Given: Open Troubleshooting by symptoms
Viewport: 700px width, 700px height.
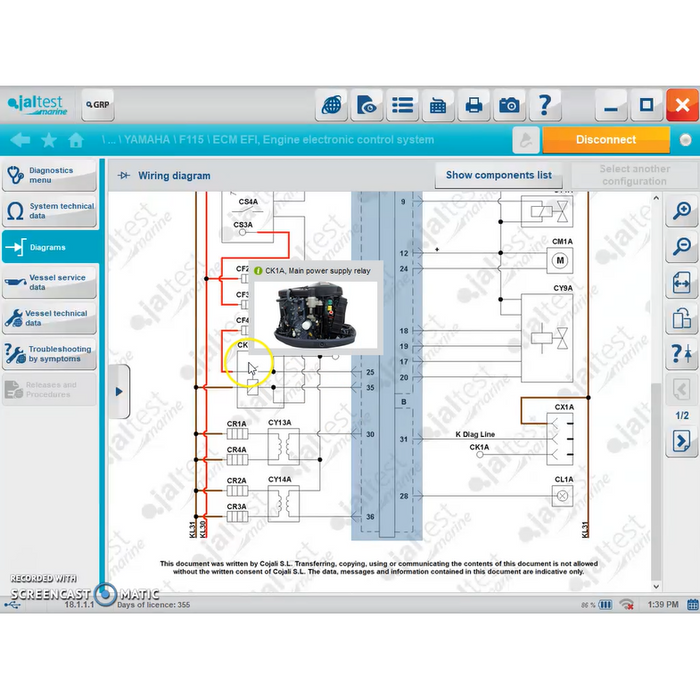Looking at the screenshot, I should click(x=50, y=354).
